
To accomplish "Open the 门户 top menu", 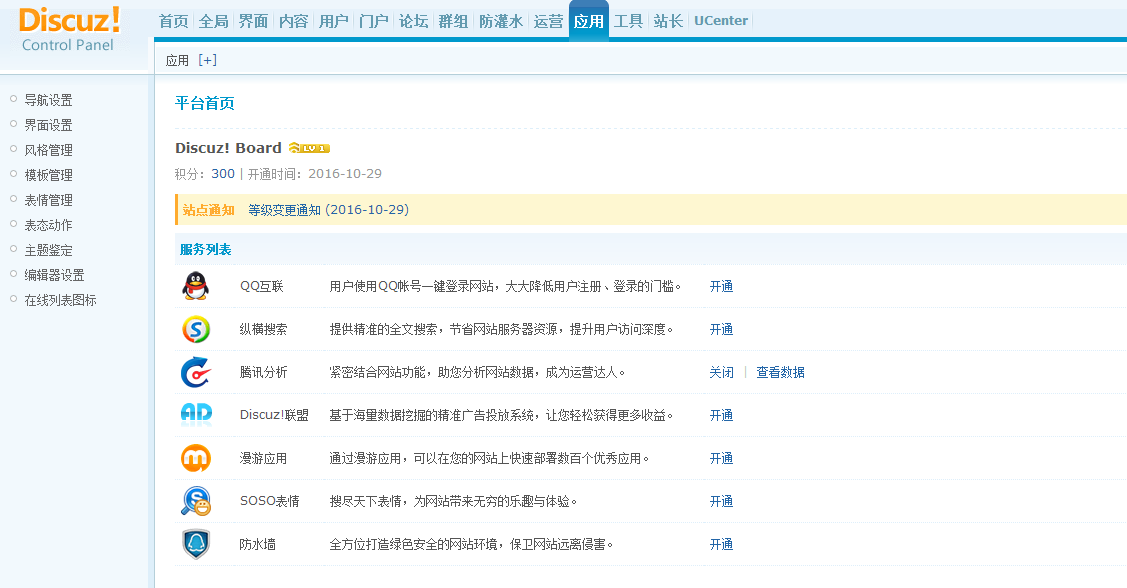I will (x=373, y=21).
